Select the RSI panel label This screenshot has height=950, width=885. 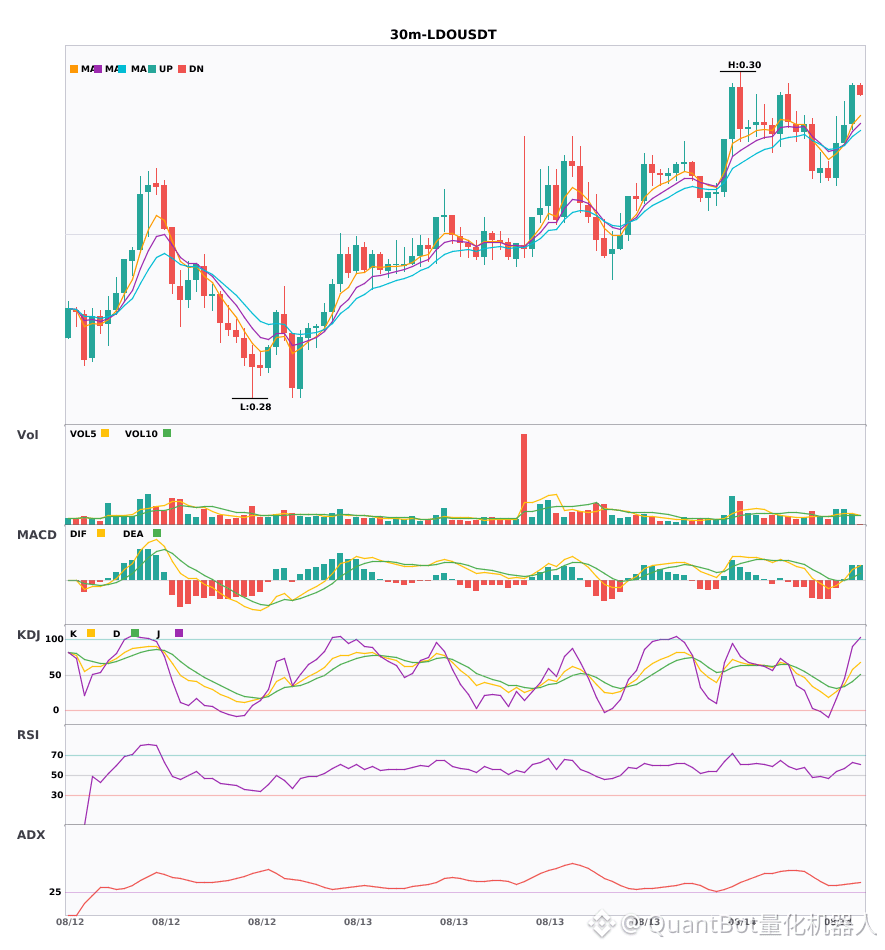tap(28, 734)
